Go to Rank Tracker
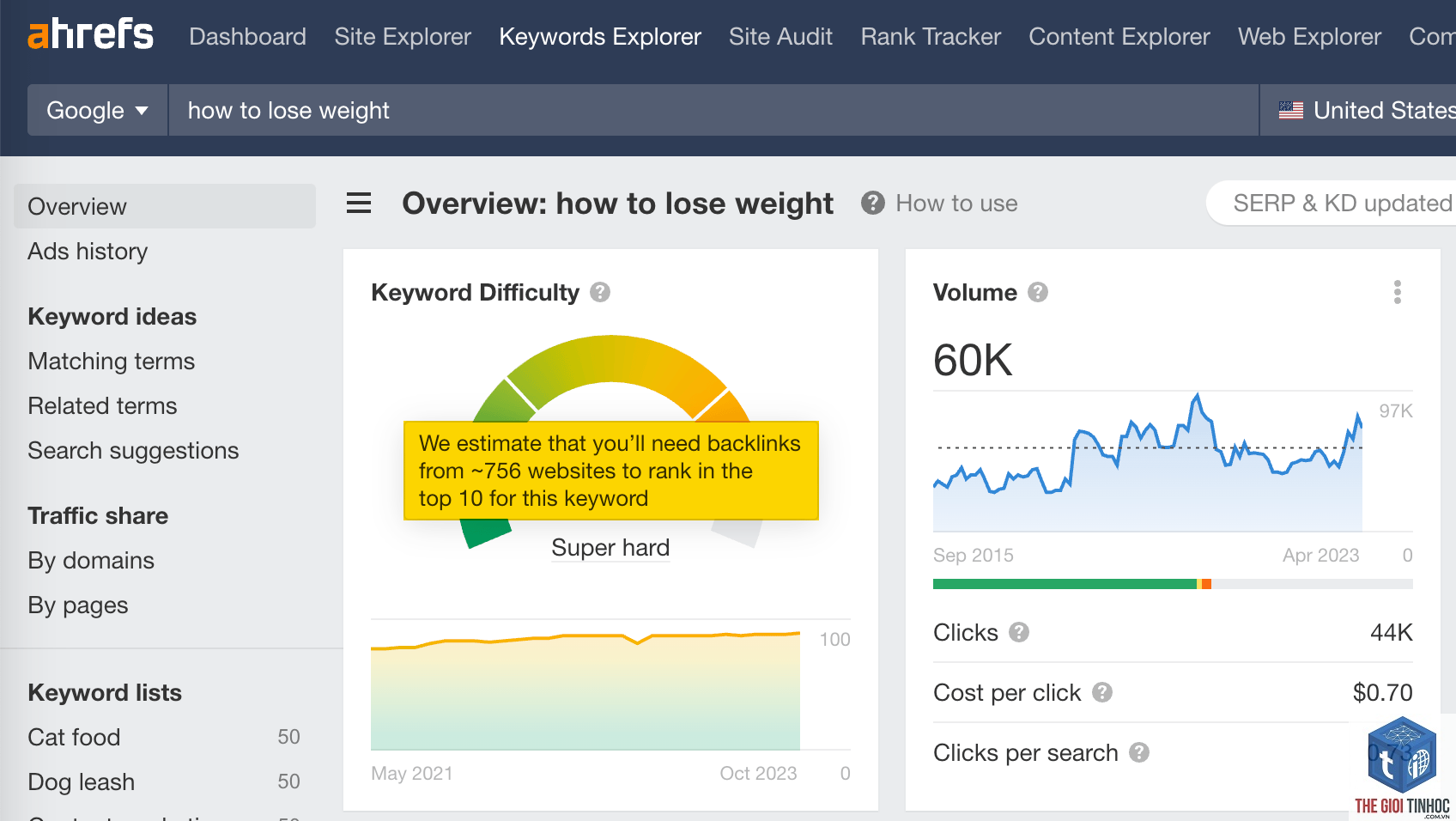The height and width of the screenshot is (821, 1456). point(931,36)
